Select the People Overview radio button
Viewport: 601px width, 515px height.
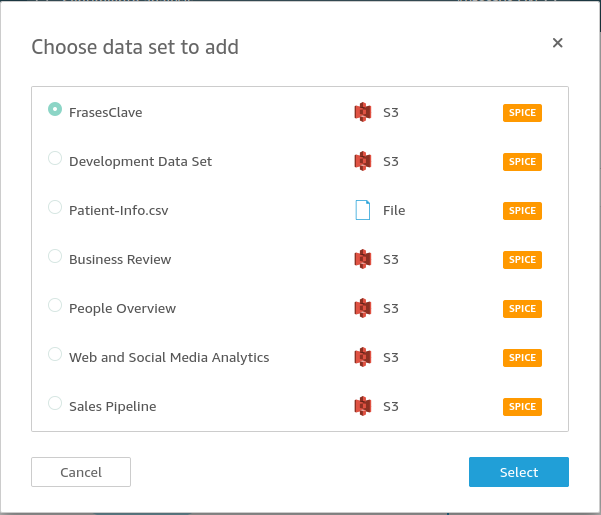coord(55,305)
